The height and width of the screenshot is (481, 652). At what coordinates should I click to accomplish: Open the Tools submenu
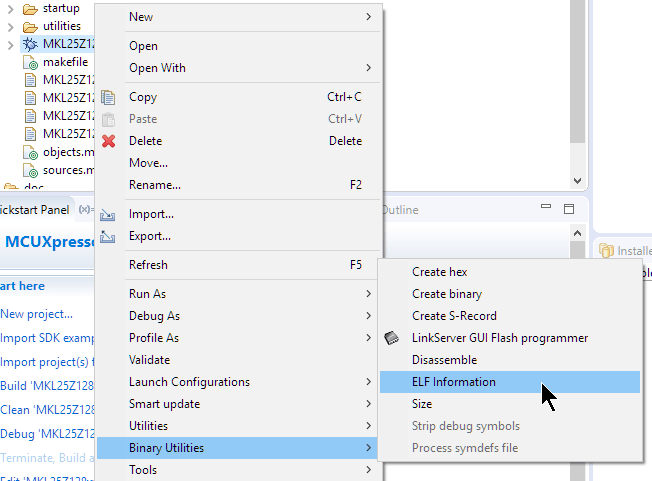click(x=238, y=470)
